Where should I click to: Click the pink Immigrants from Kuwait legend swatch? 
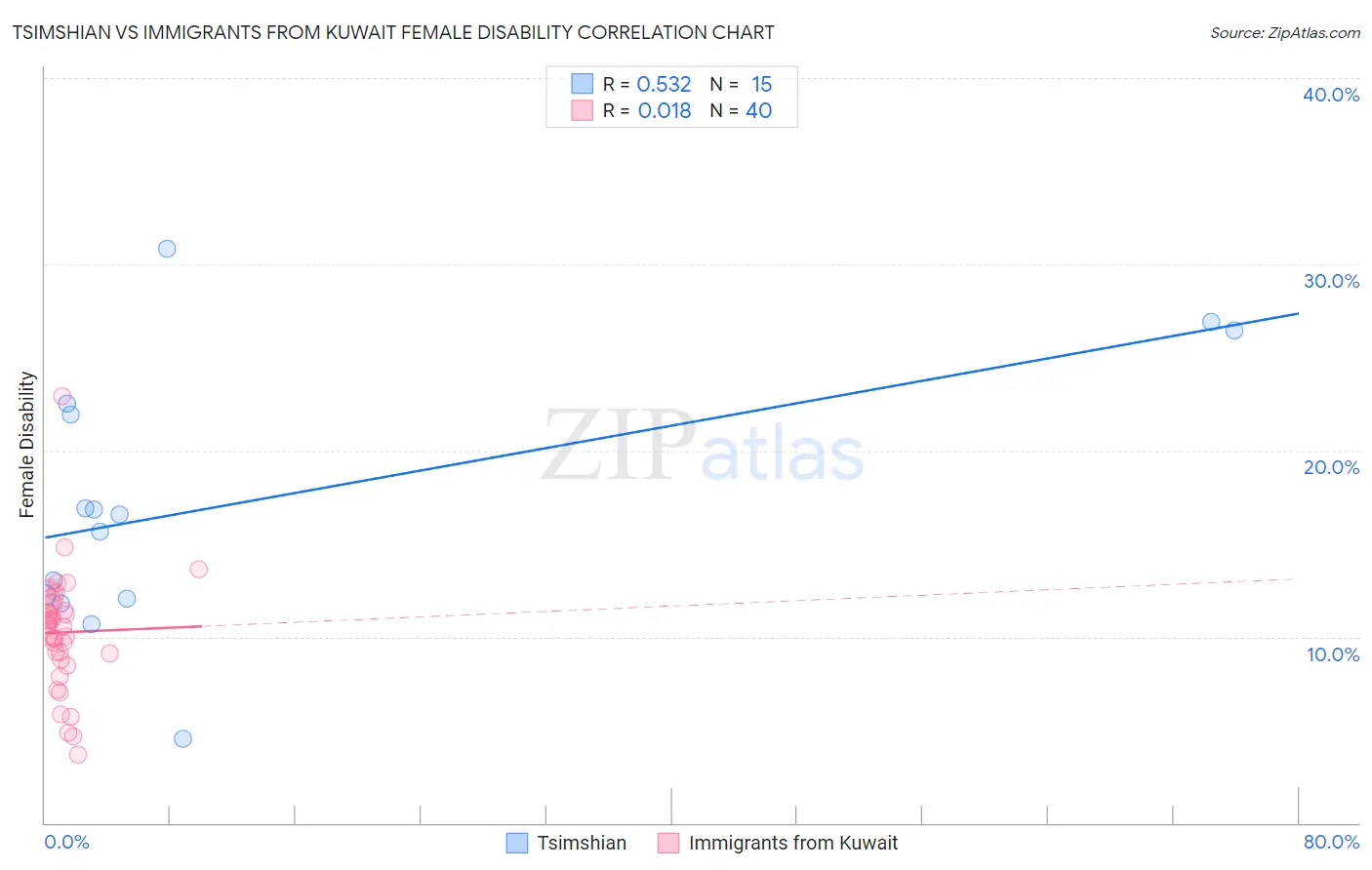click(x=668, y=843)
